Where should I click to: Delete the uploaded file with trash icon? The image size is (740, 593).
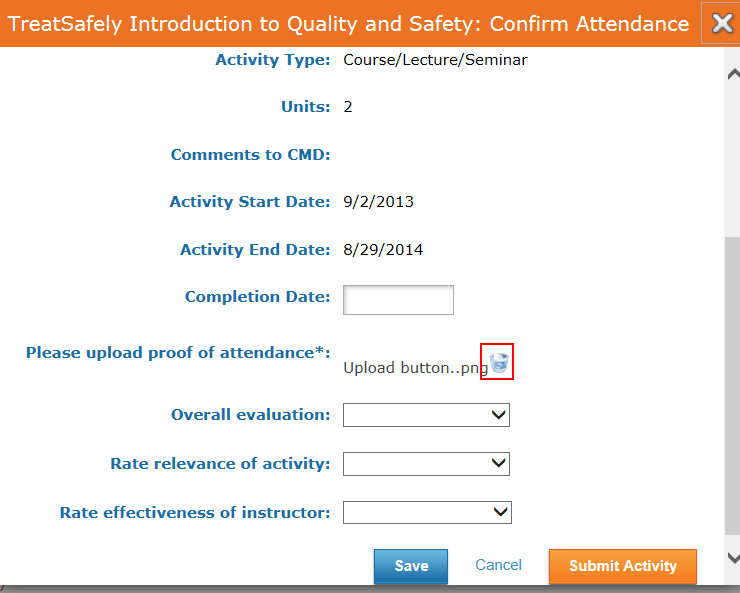(498, 362)
